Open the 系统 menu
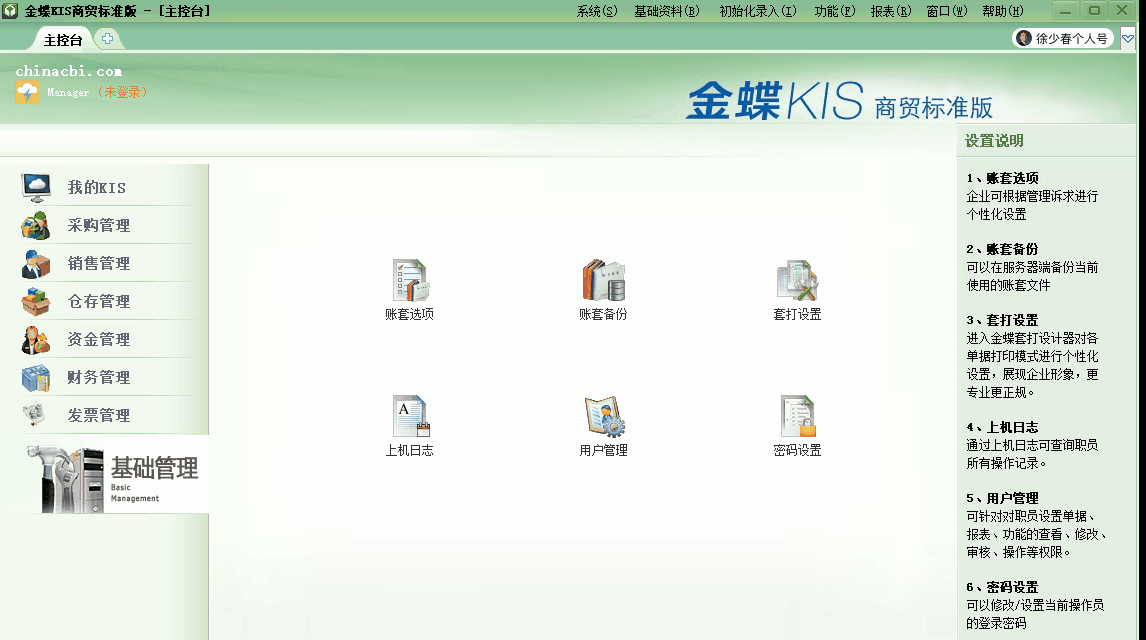 [x=596, y=11]
